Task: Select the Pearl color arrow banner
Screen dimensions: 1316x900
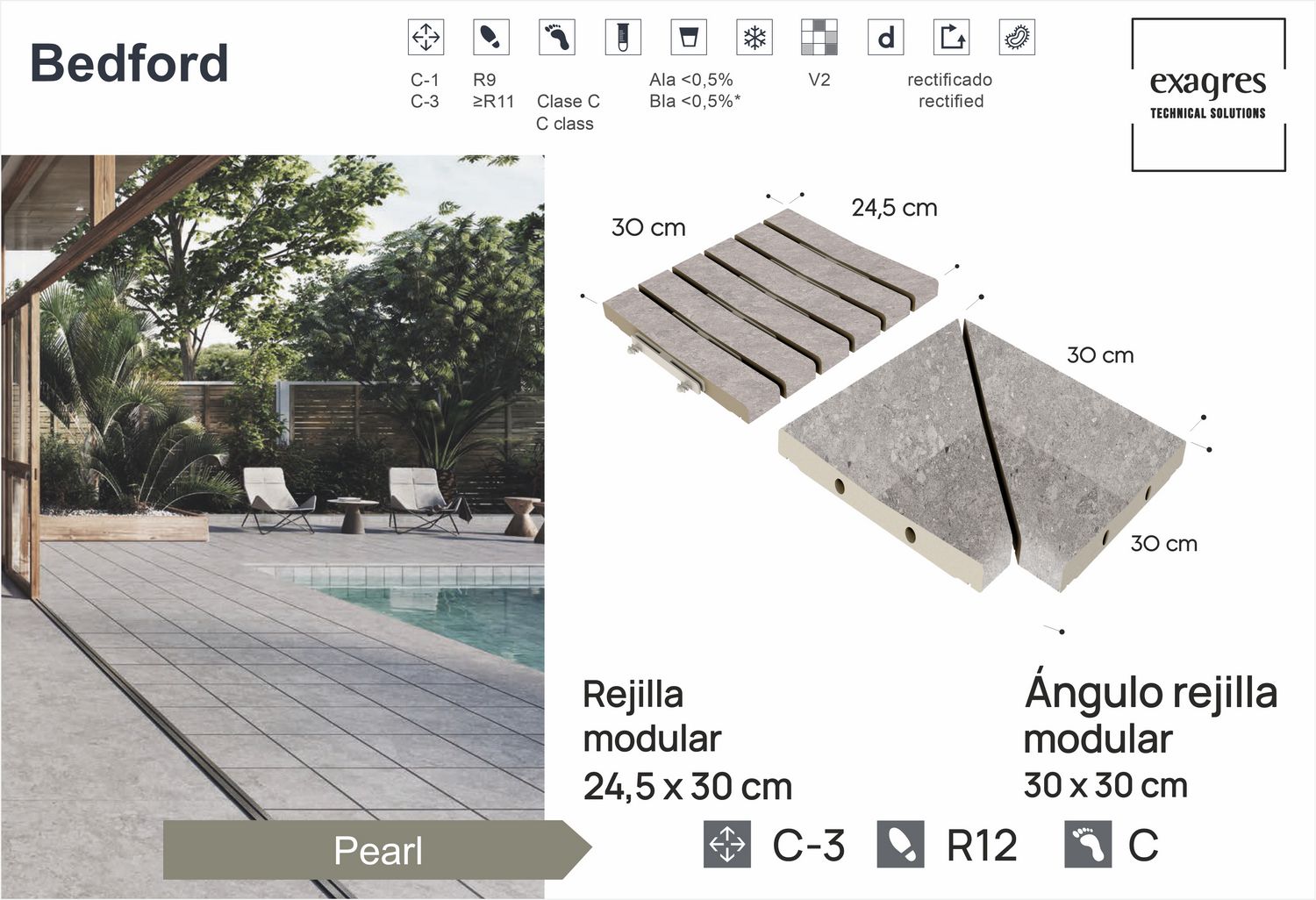Action: [x=377, y=850]
